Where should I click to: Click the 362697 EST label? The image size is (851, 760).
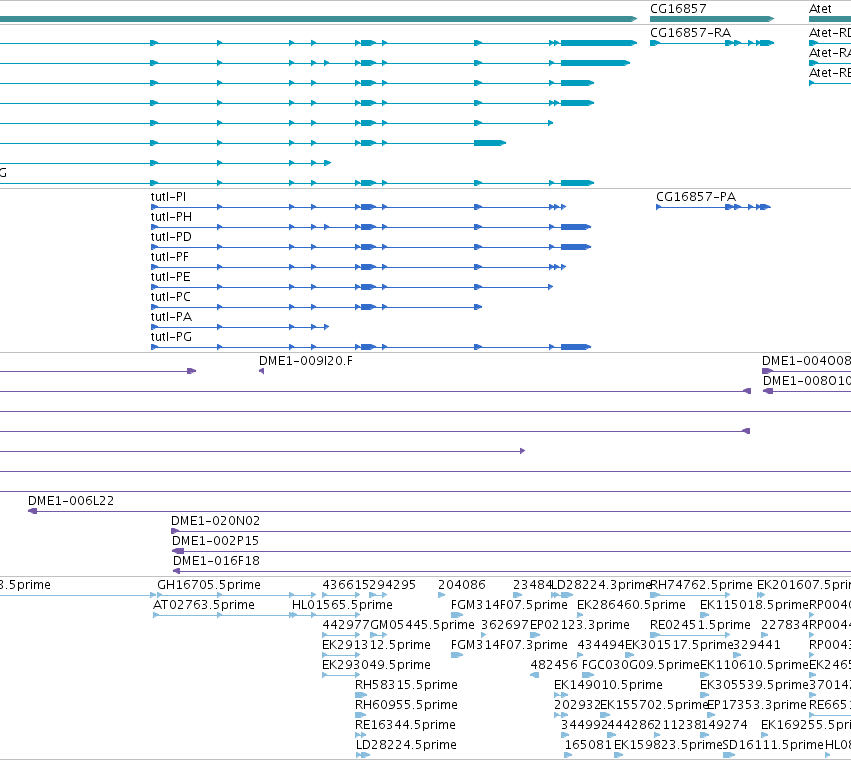click(505, 625)
